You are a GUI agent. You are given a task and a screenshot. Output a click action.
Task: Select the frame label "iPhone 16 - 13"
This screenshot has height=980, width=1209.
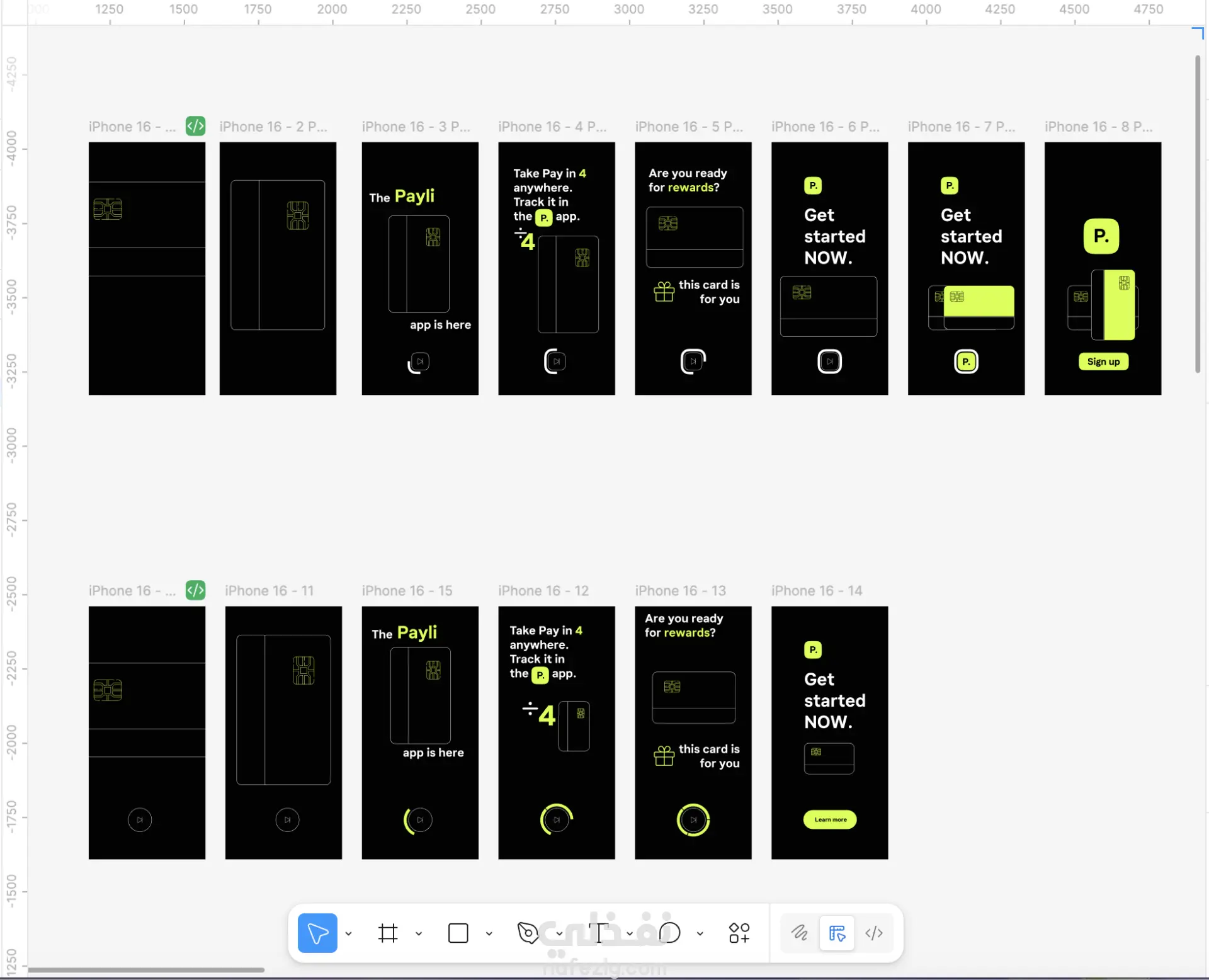pyautogui.click(x=681, y=591)
